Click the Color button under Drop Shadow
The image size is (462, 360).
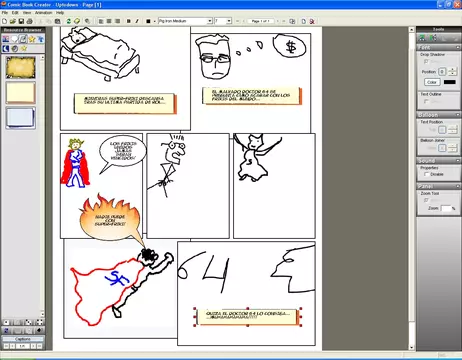tap(432, 82)
